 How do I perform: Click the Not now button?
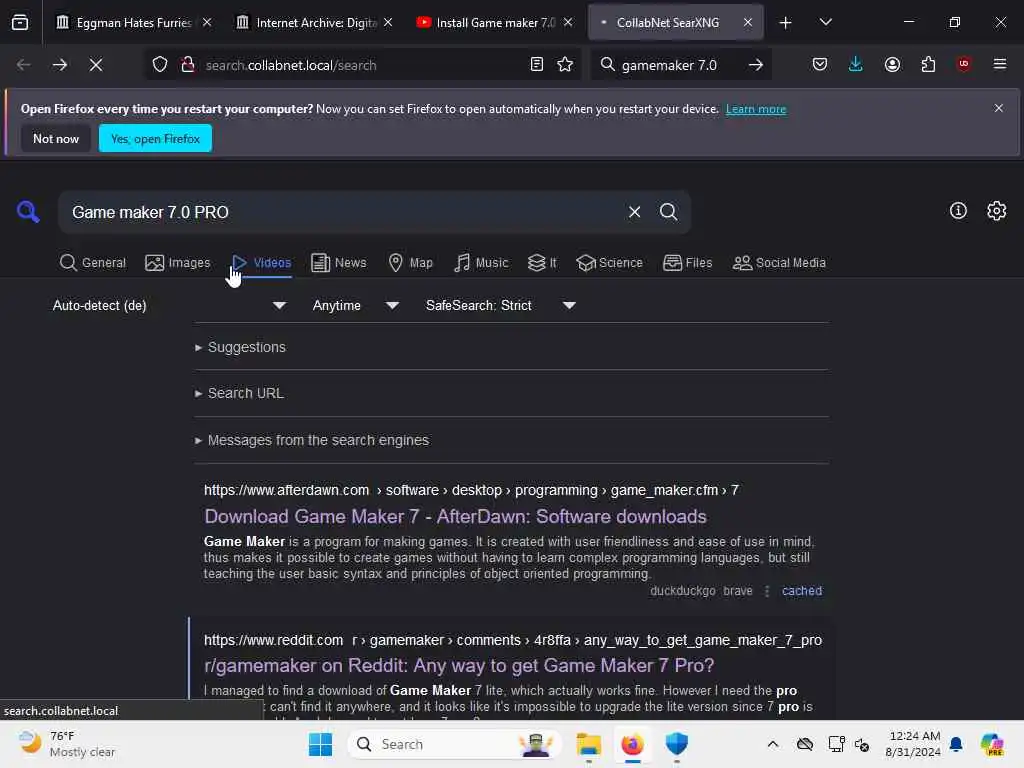coord(56,138)
